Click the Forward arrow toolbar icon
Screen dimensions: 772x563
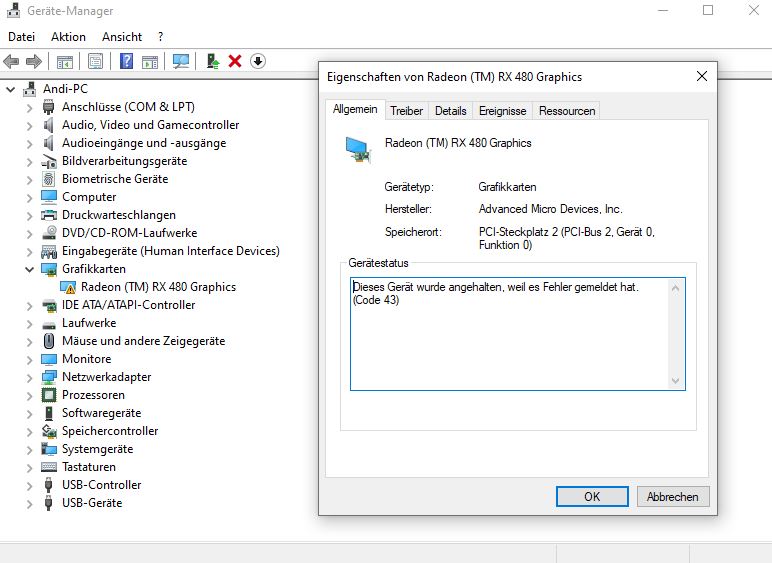[x=33, y=62]
